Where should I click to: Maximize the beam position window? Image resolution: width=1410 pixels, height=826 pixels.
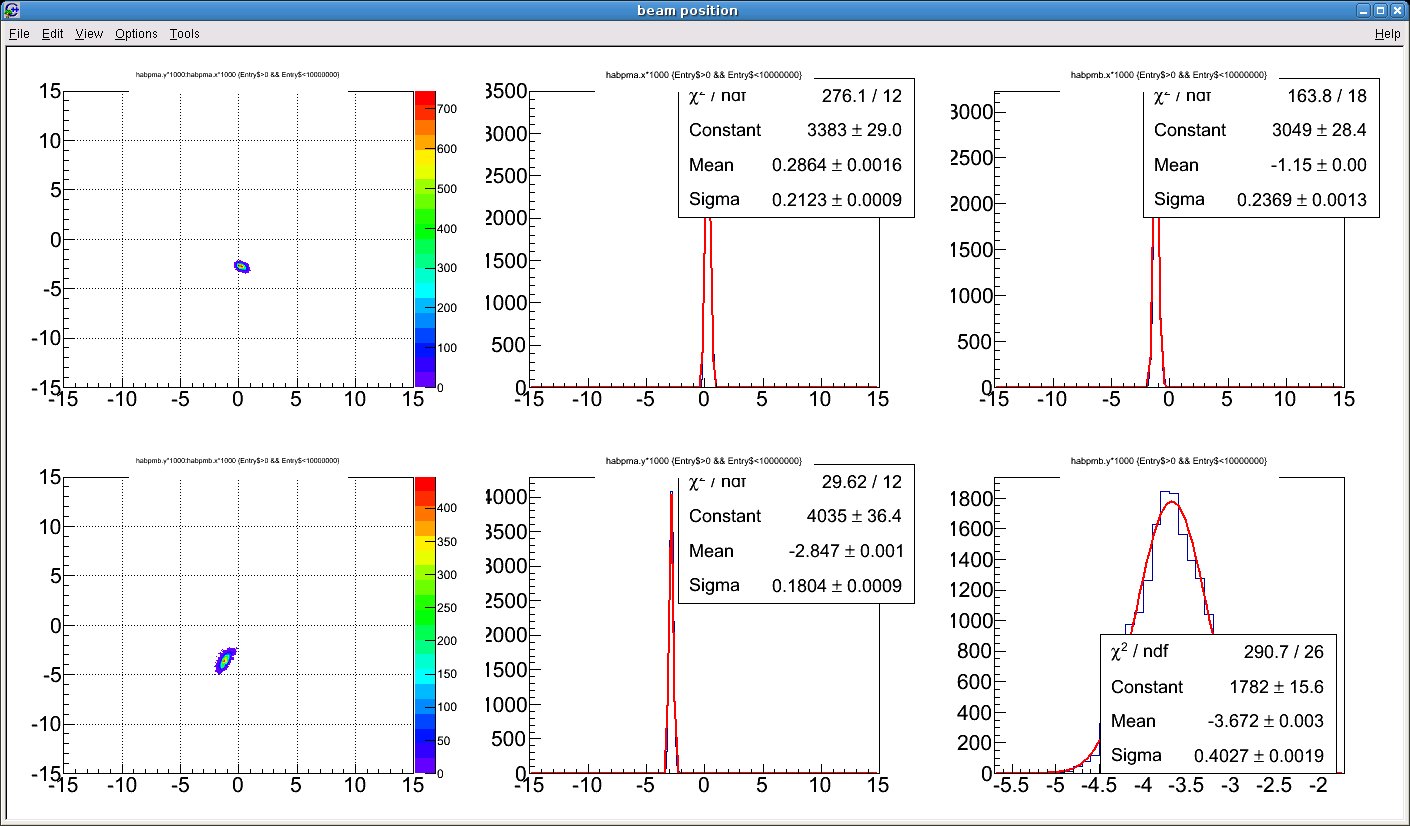click(1379, 10)
